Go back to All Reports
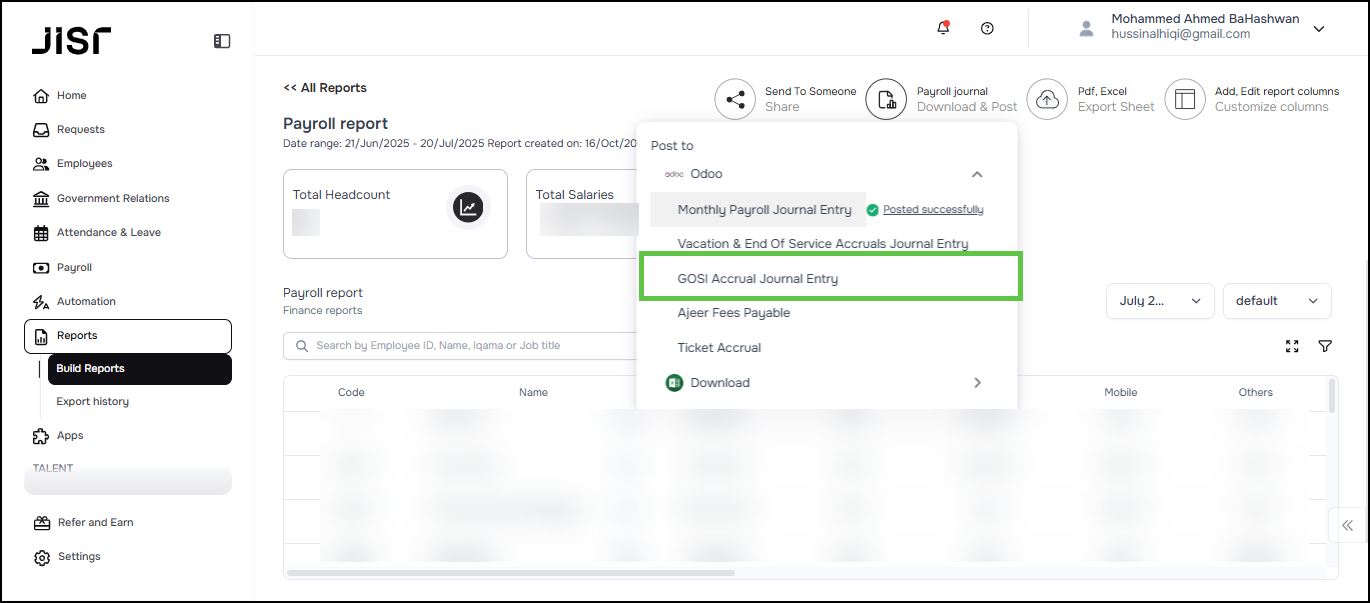 [x=325, y=88]
